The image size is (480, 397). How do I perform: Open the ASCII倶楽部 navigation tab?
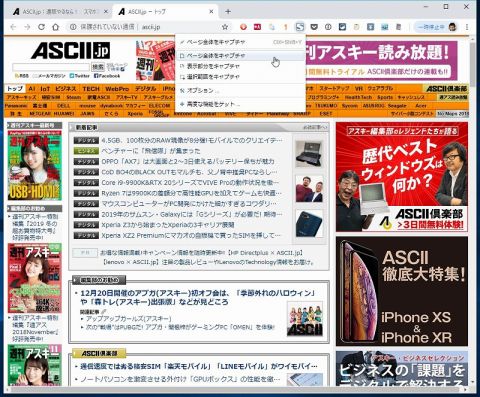click(446, 89)
